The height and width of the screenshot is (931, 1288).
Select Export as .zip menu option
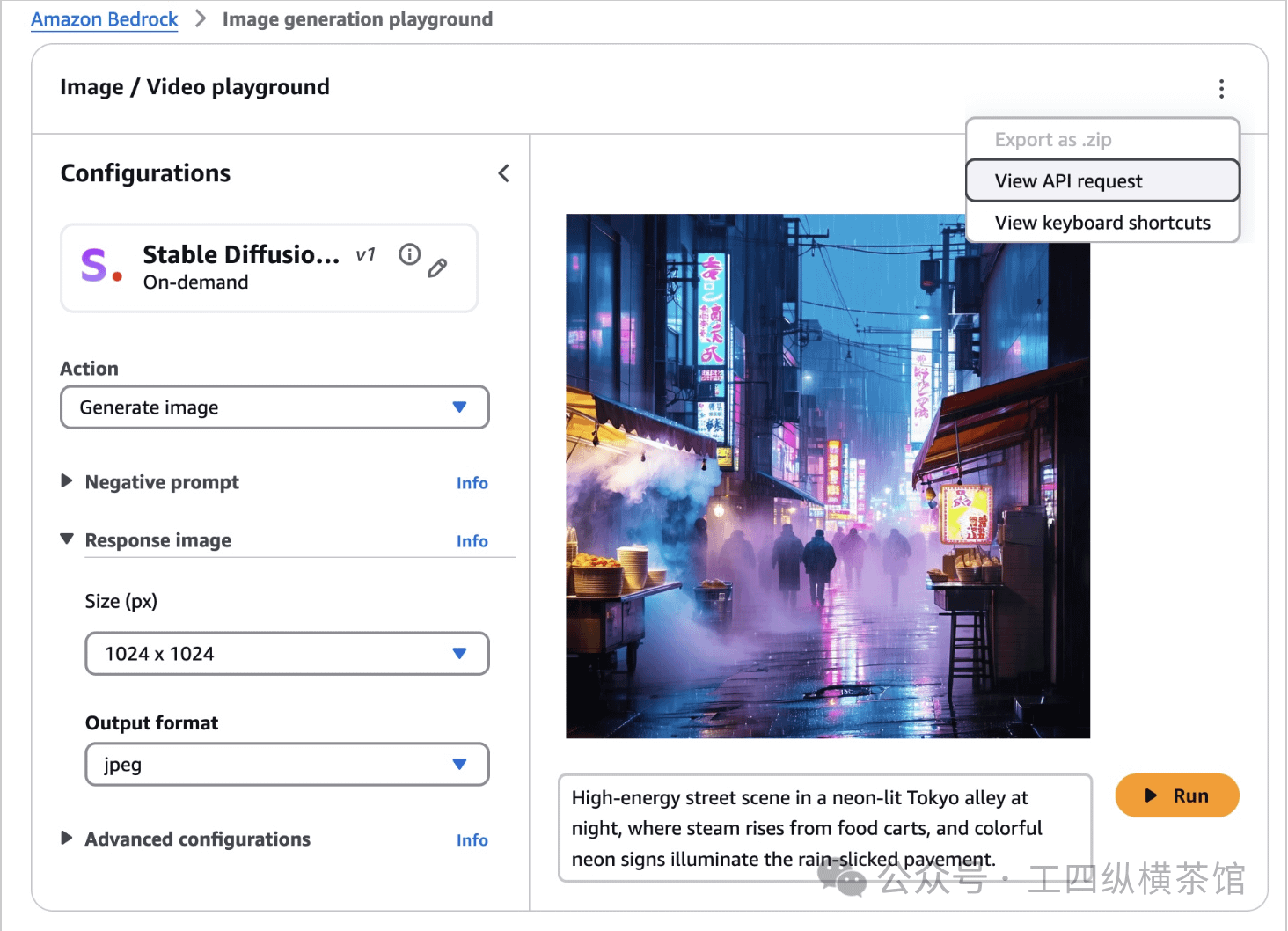(1053, 140)
